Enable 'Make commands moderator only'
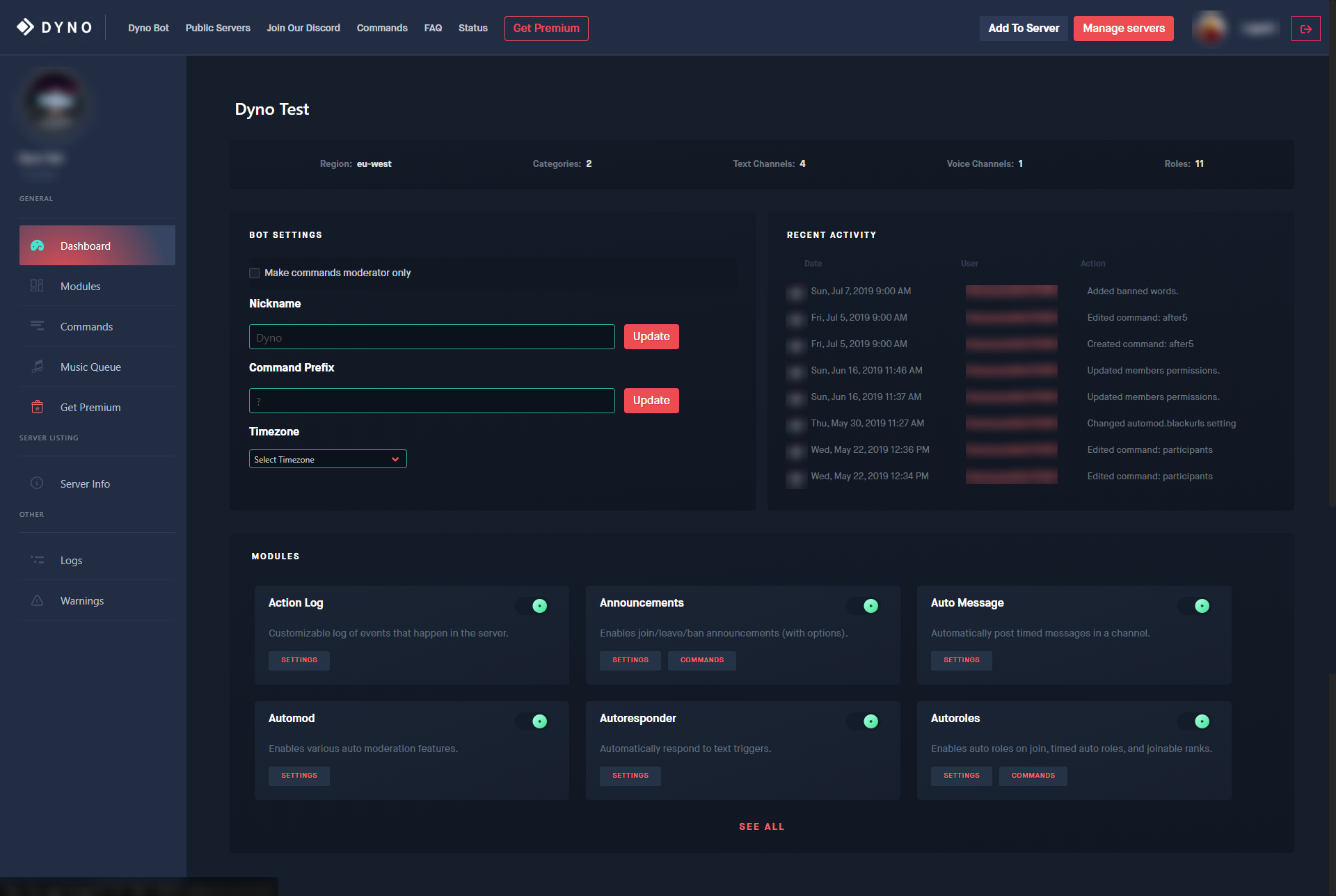 pyautogui.click(x=255, y=273)
